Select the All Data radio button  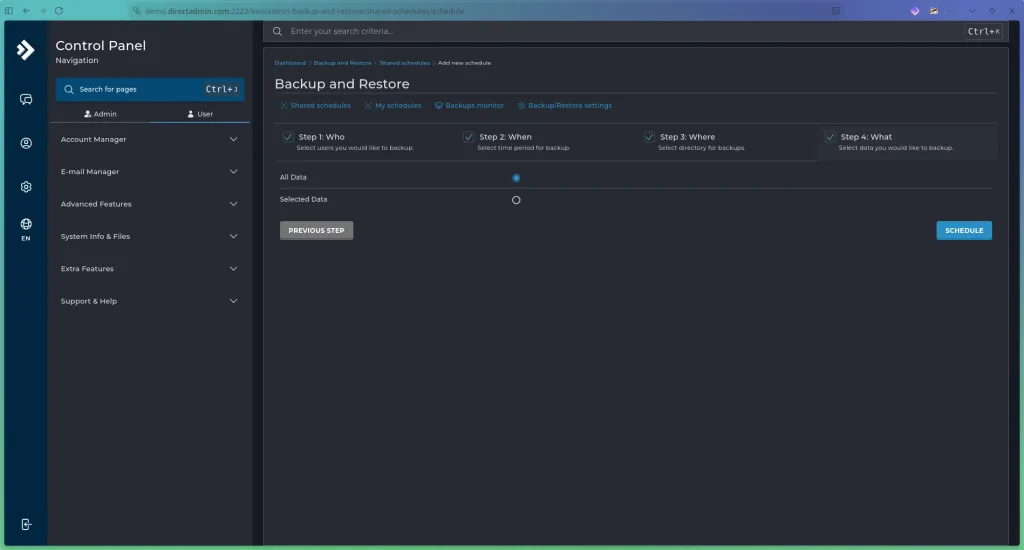[x=516, y=178]
